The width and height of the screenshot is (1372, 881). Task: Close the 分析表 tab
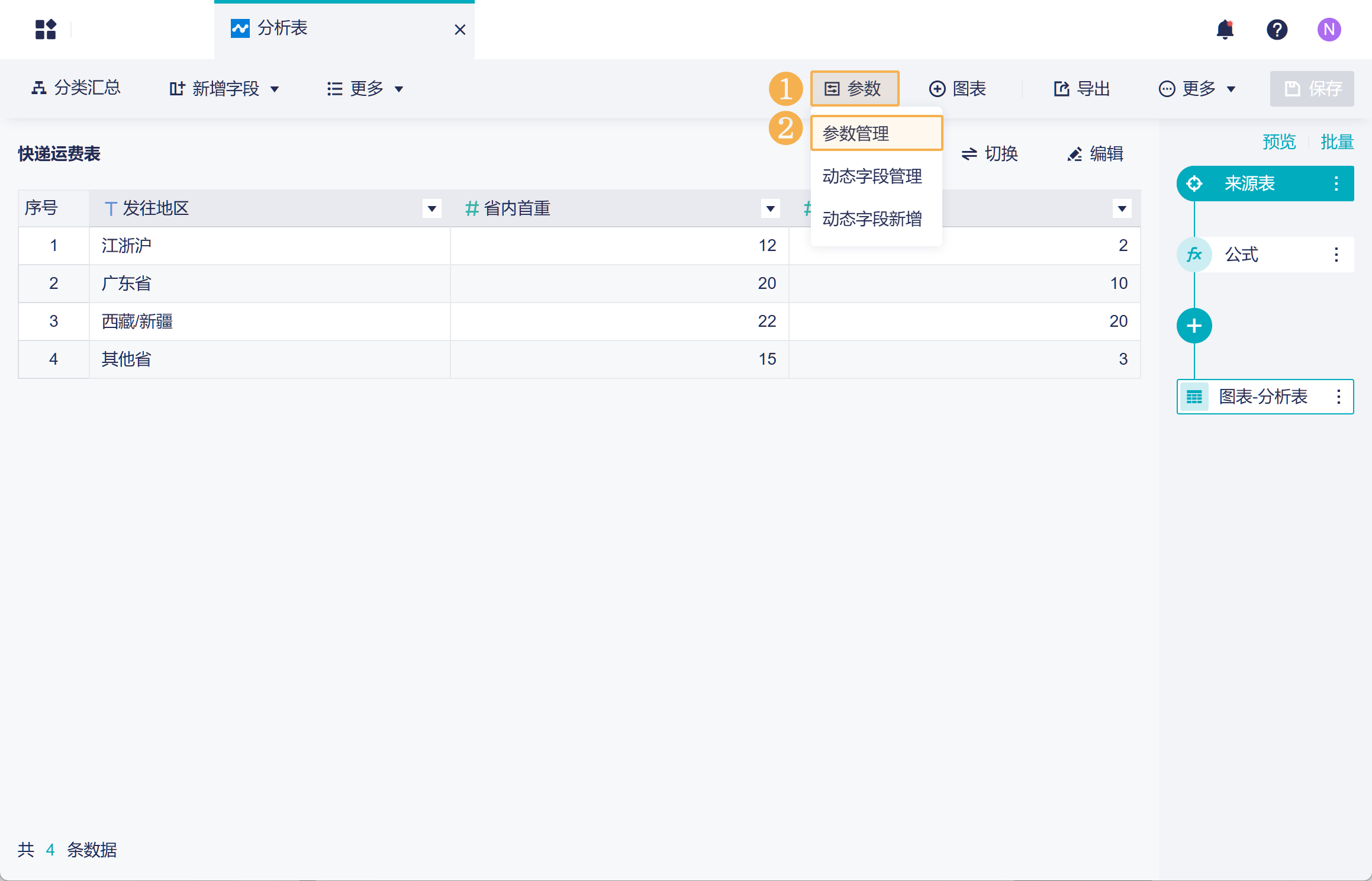(459, 30)
